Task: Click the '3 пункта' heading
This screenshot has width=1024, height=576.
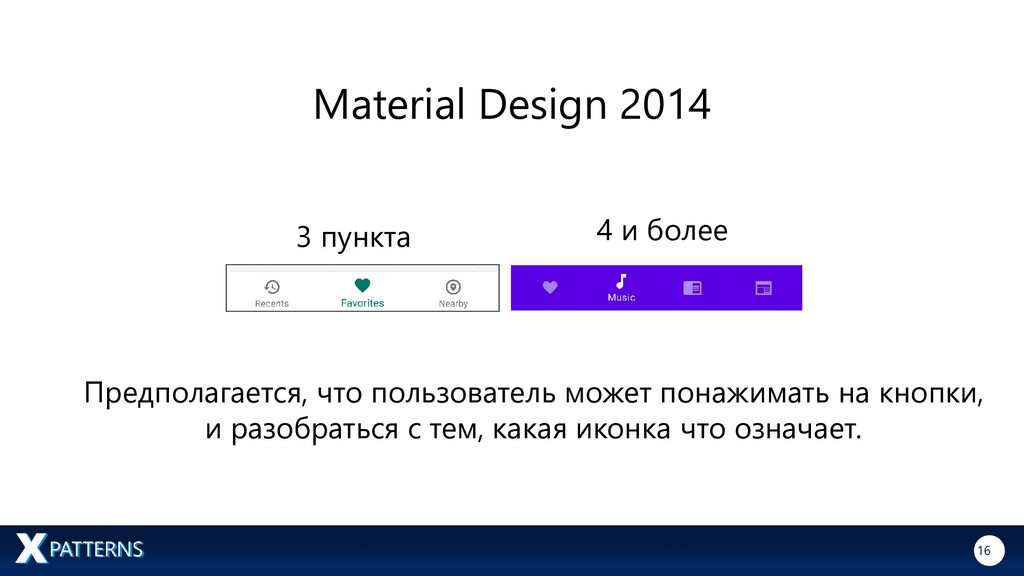Action: coord(353,236)
